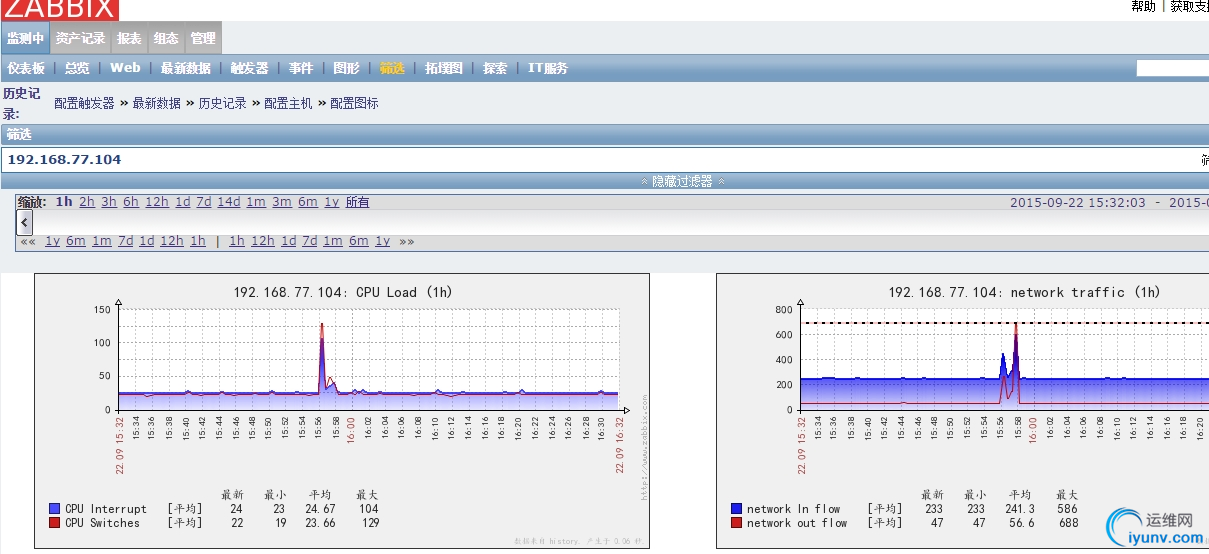The width and height of the screenshot is (1209, 554).
Task: Jump to latest with »» link
Action: tap(407, 241)
